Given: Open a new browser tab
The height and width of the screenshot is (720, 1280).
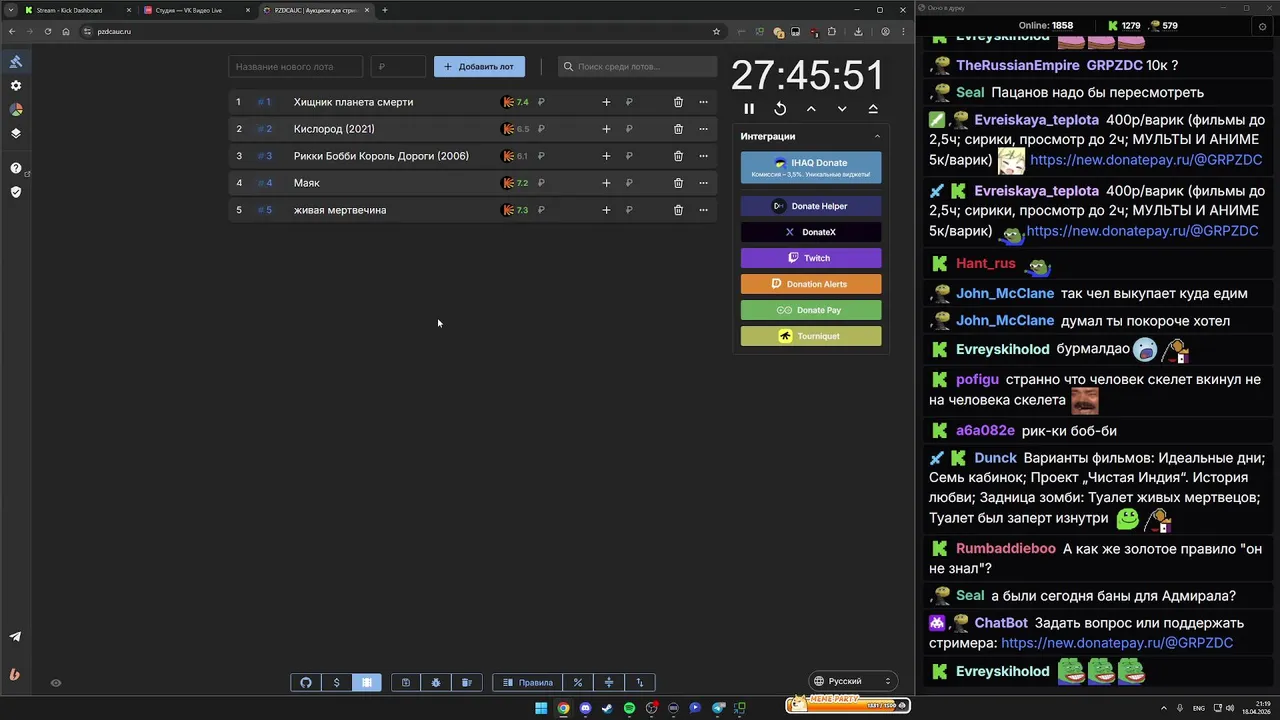Looking at the screenshot, I should coord(385,10).
